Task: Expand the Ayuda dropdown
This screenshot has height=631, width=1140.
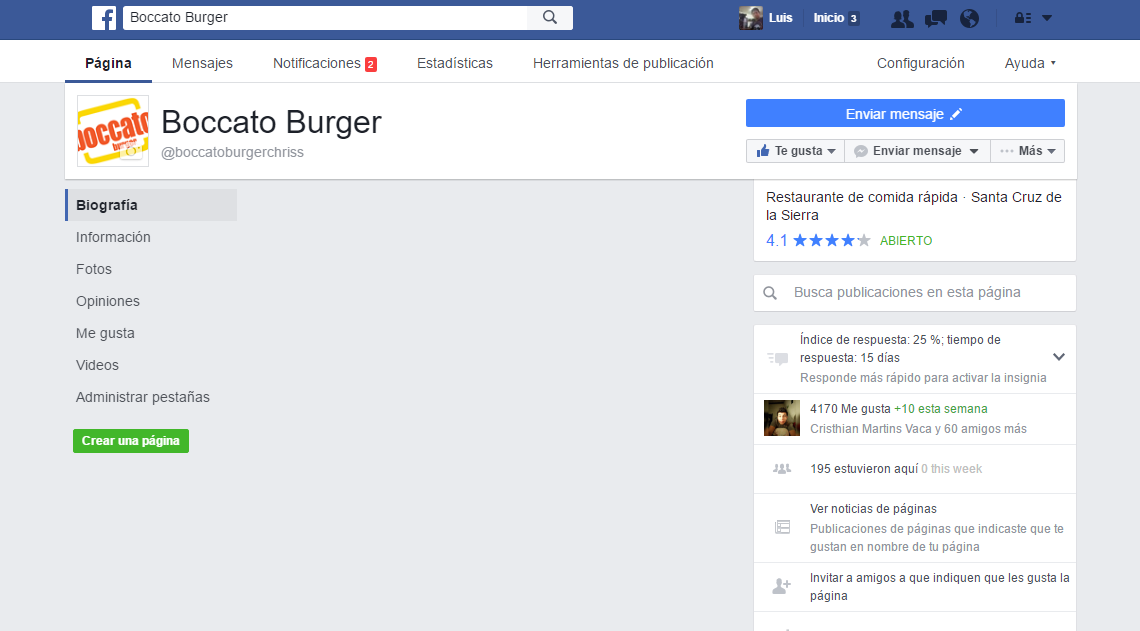Action: click(x=1029, y=63)
